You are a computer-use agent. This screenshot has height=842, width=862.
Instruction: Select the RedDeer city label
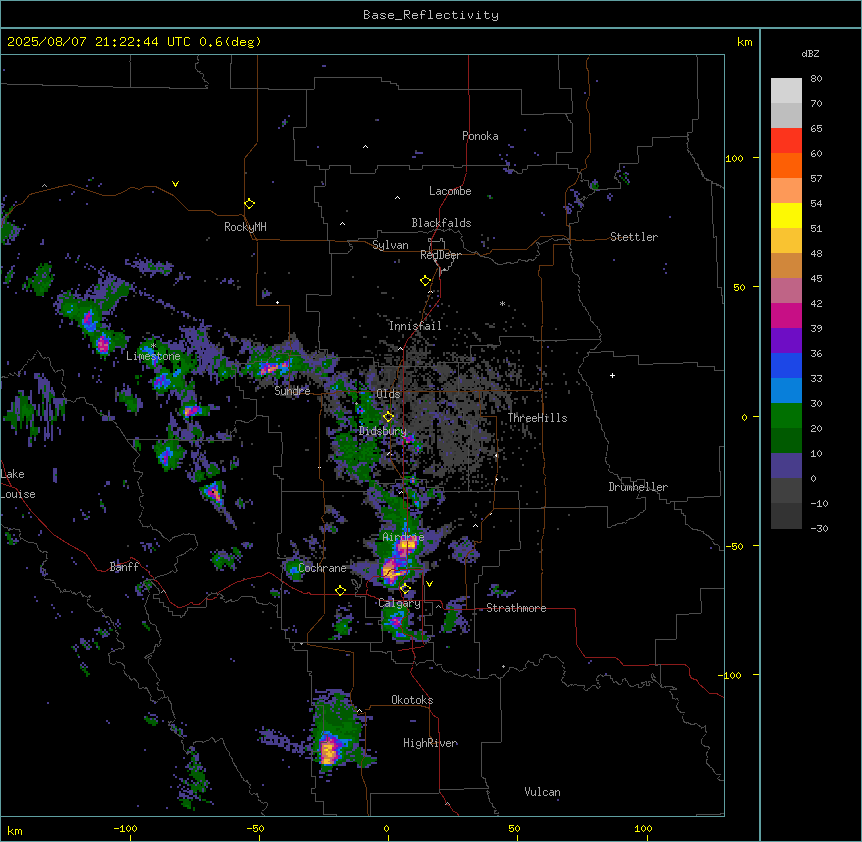pos(440,255)
